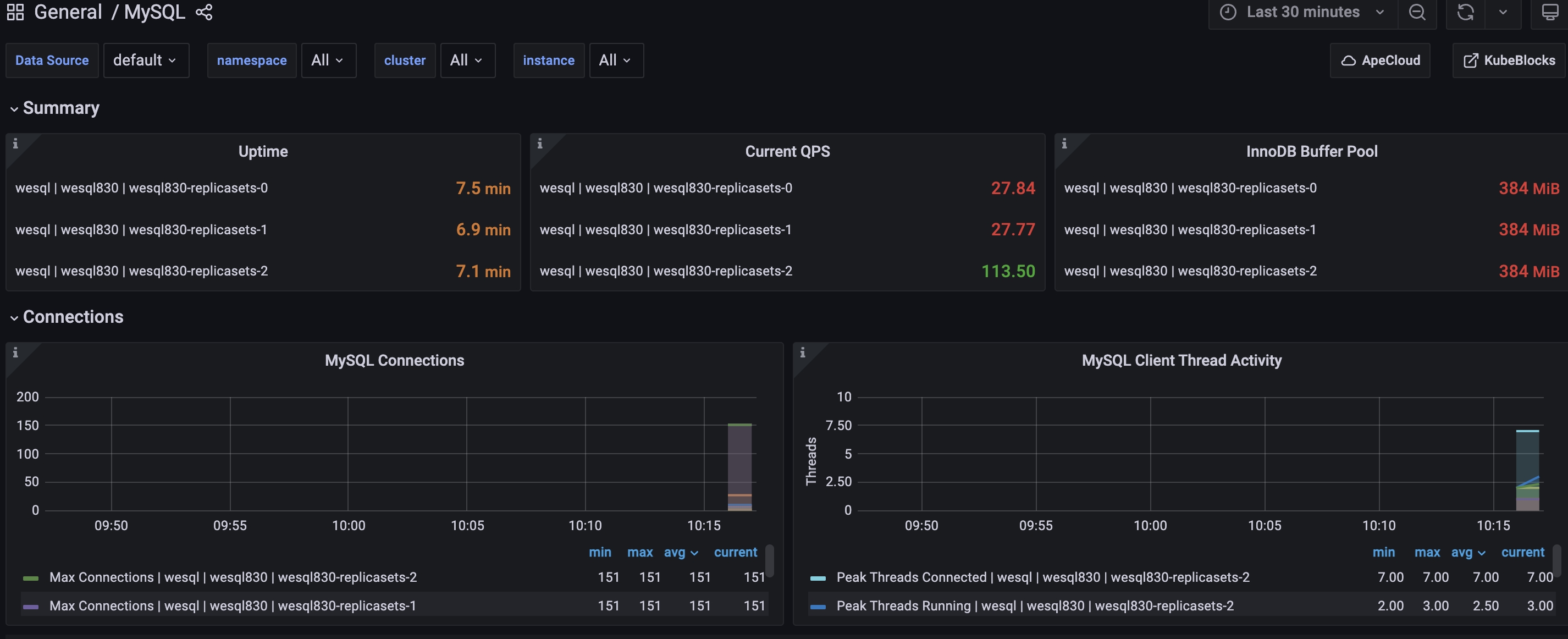This screenshot has height=639, width=1568.
Task: Sort Thread Activity legend by min
Action: pos(1384,552)
